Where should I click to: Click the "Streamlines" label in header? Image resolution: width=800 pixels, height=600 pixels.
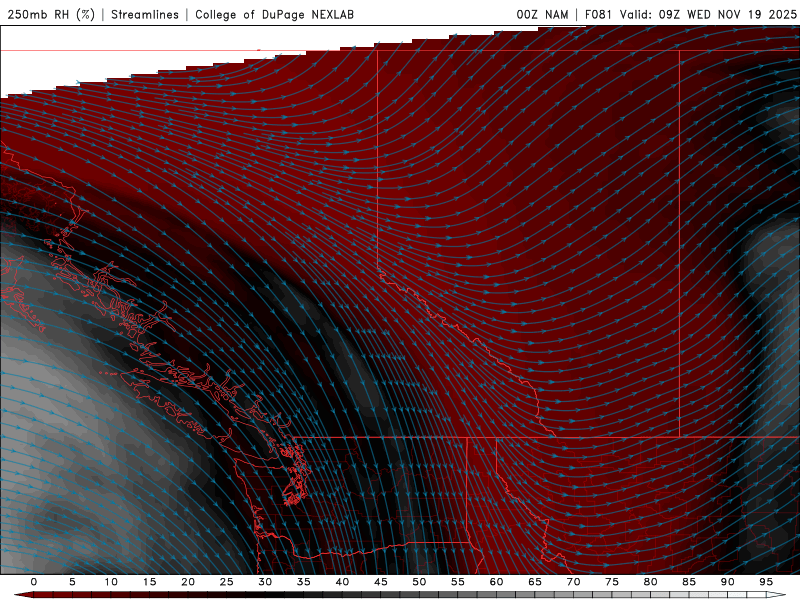(145, 14)
